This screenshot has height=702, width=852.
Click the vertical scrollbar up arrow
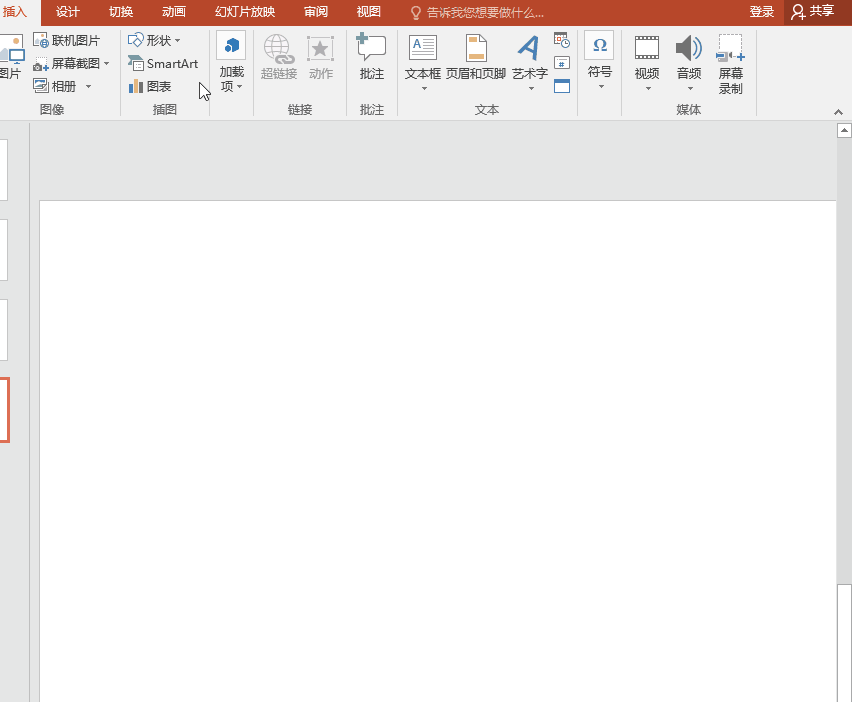click(844, 130)
